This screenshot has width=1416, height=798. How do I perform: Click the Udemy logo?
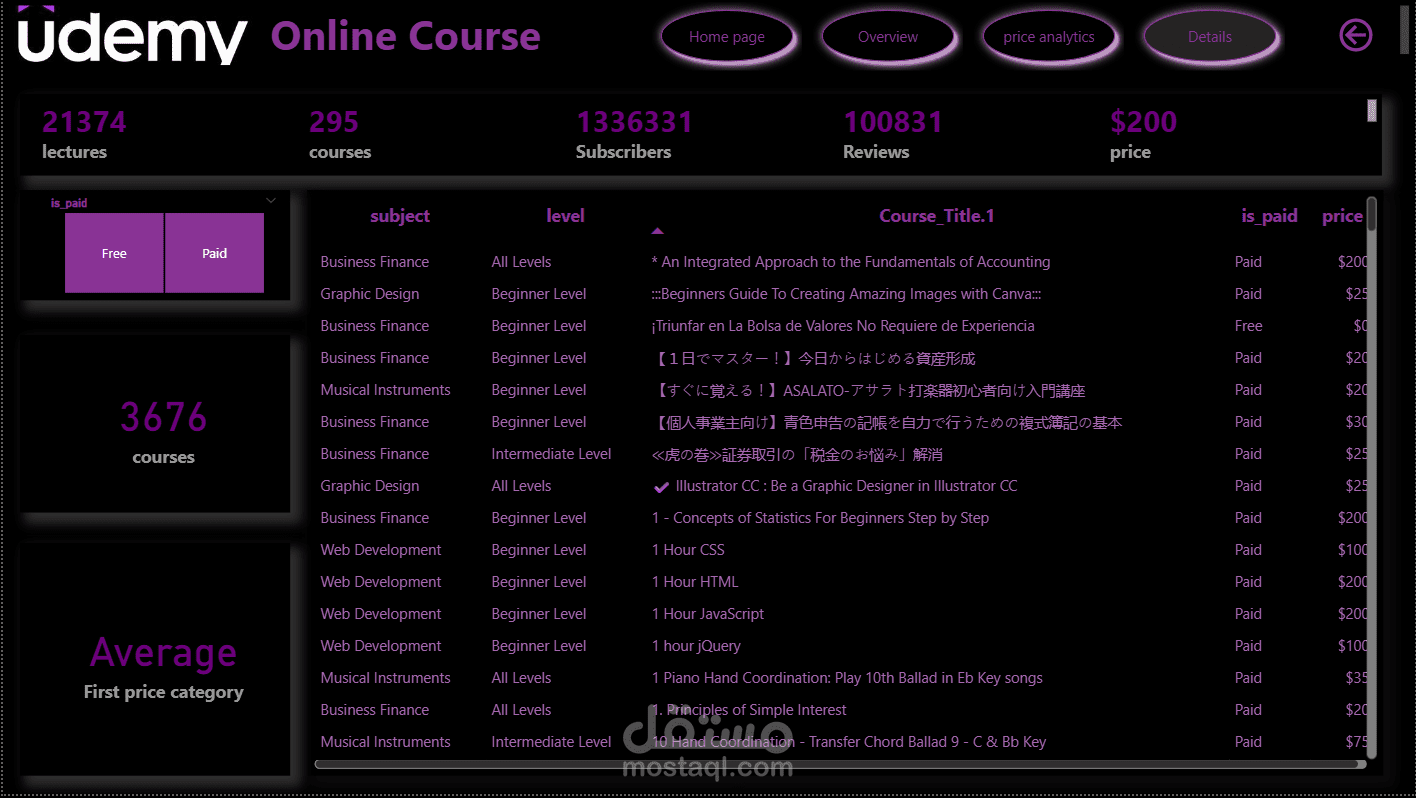pyautogui.click(x=132, y=36)
